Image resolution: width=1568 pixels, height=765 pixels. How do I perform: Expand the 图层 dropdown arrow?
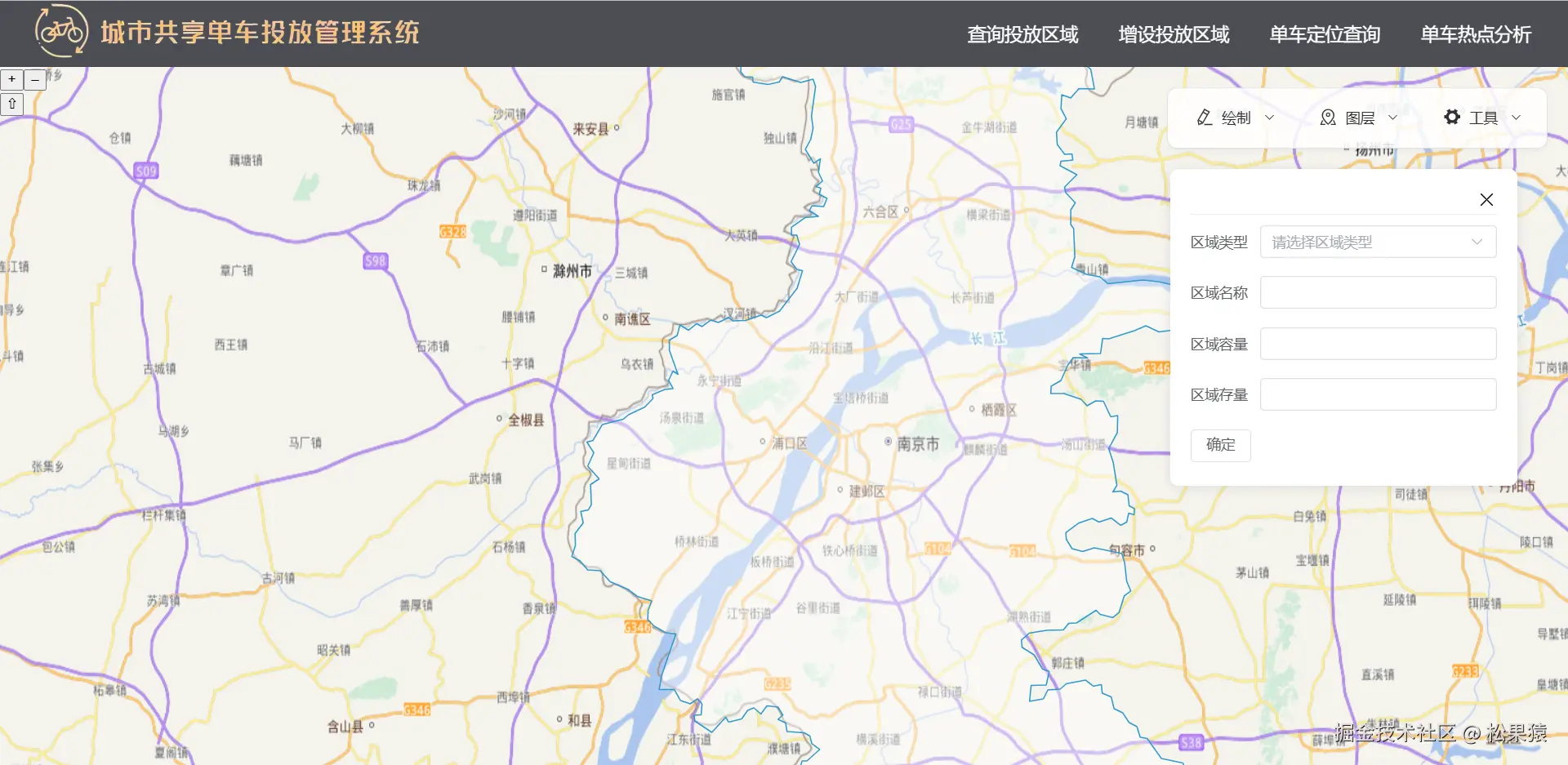click(x=1393, y=118)
